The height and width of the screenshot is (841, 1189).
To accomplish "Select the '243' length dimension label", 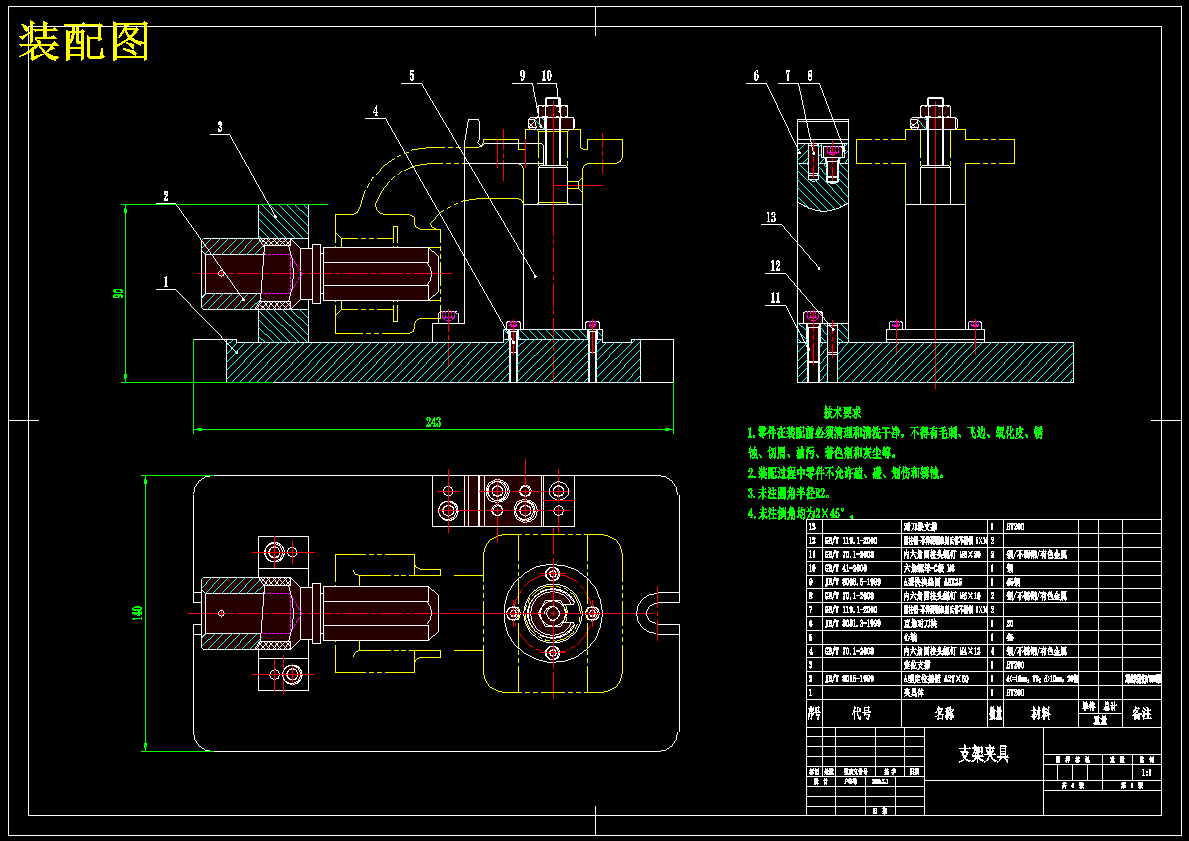I will click(x=433, y=422).
